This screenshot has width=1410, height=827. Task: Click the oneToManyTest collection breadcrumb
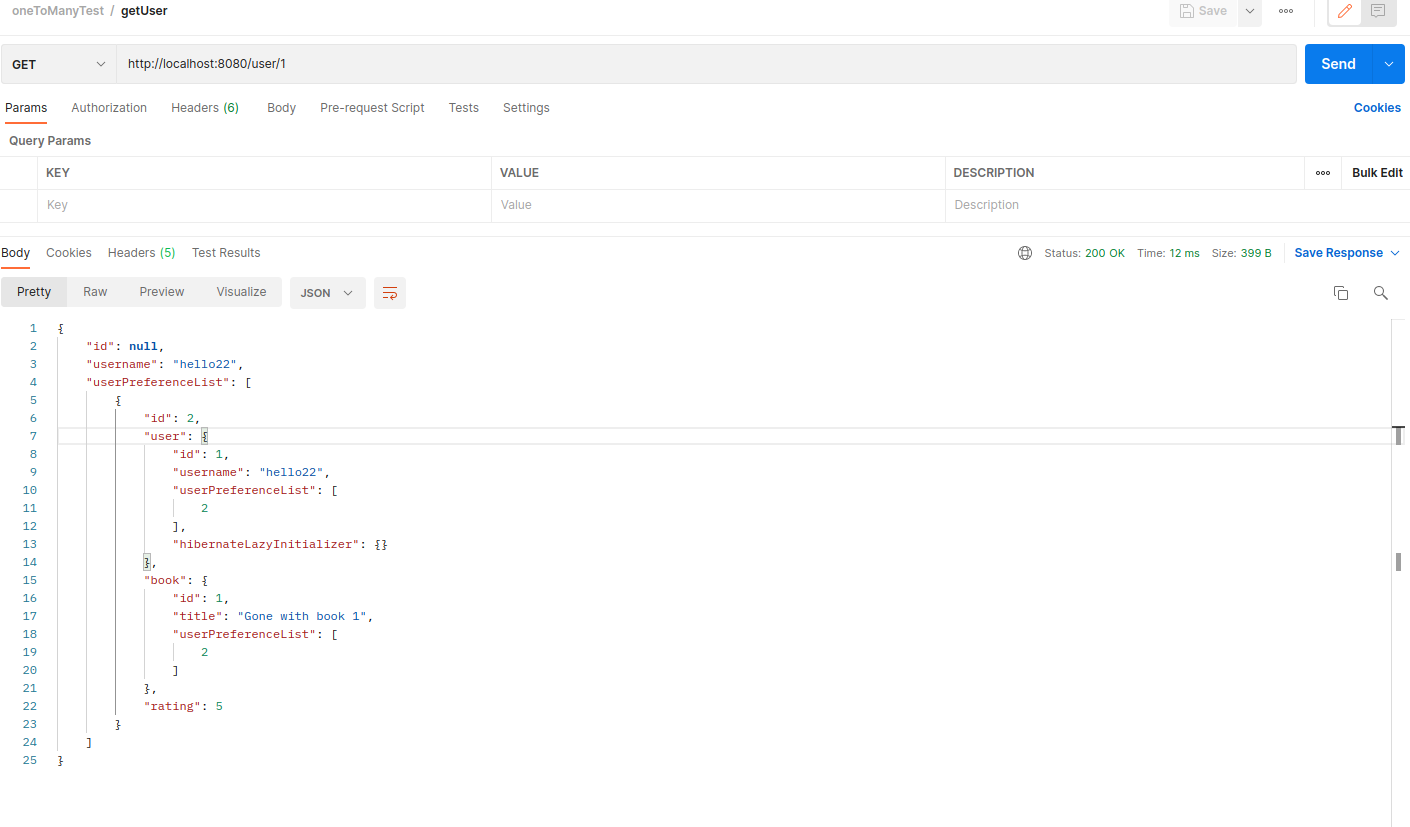58,11
